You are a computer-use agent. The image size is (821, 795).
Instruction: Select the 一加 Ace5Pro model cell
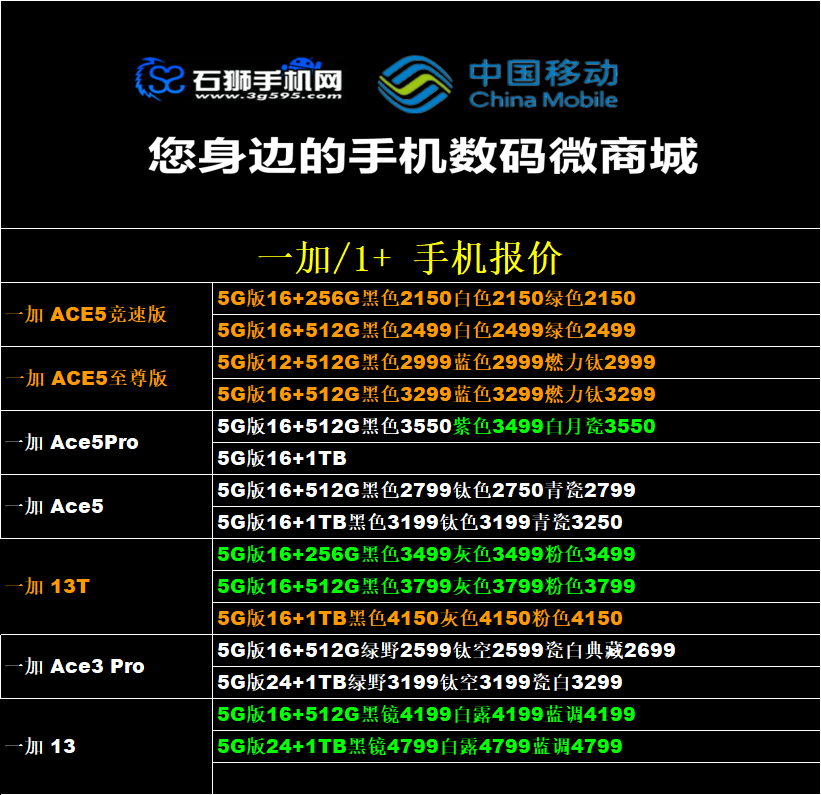106,443
